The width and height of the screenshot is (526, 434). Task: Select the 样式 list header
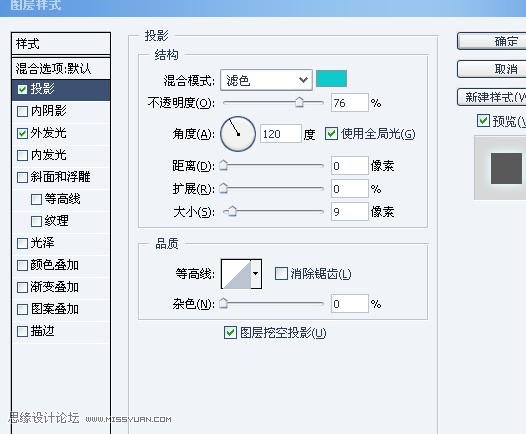[x=61, y=44]
